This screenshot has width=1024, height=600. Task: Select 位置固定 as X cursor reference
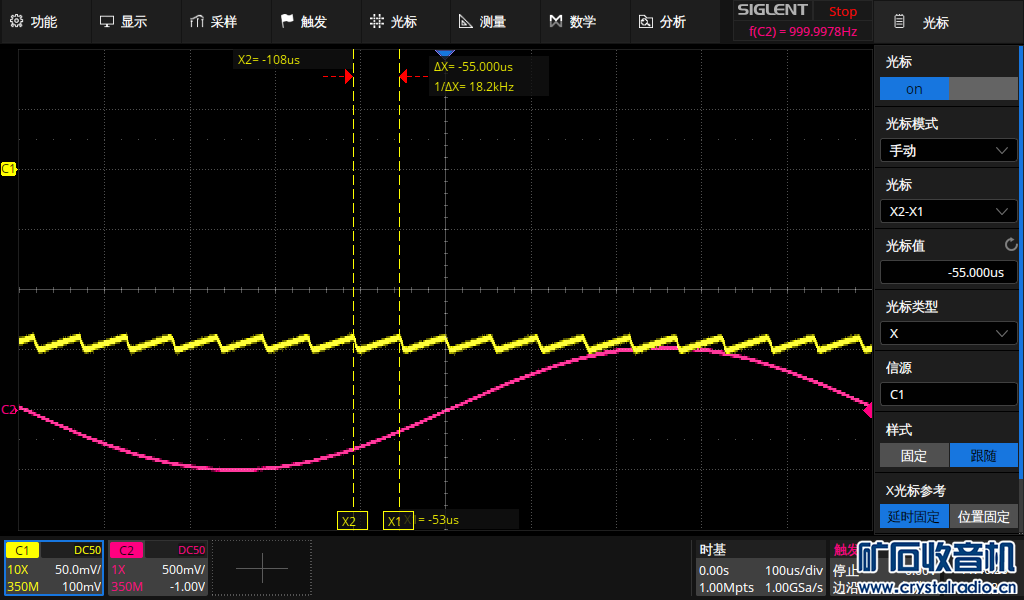(x=983, y=516)
